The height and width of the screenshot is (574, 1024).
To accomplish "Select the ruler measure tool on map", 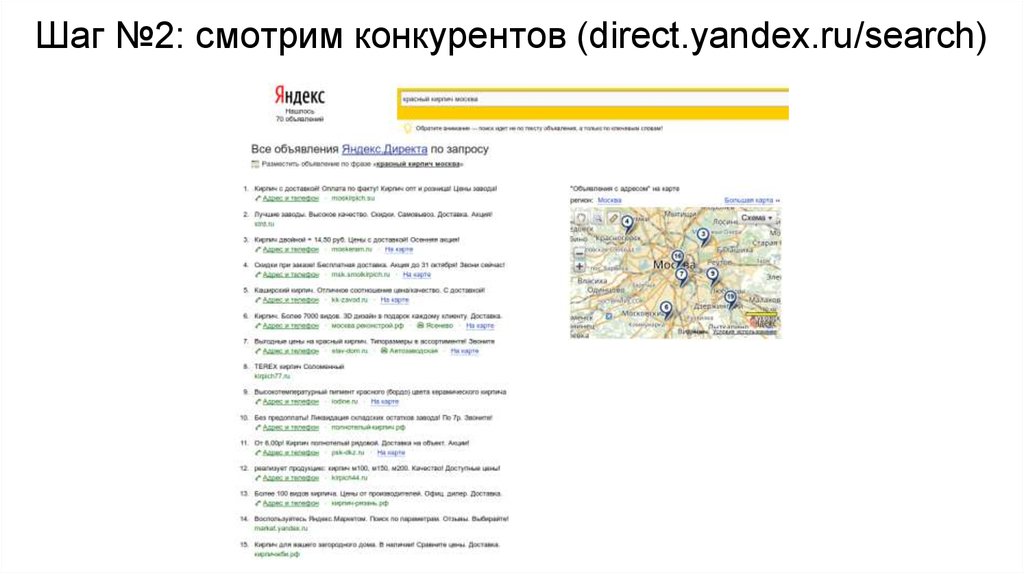I will pyautogui.click(x=613, y=218).
